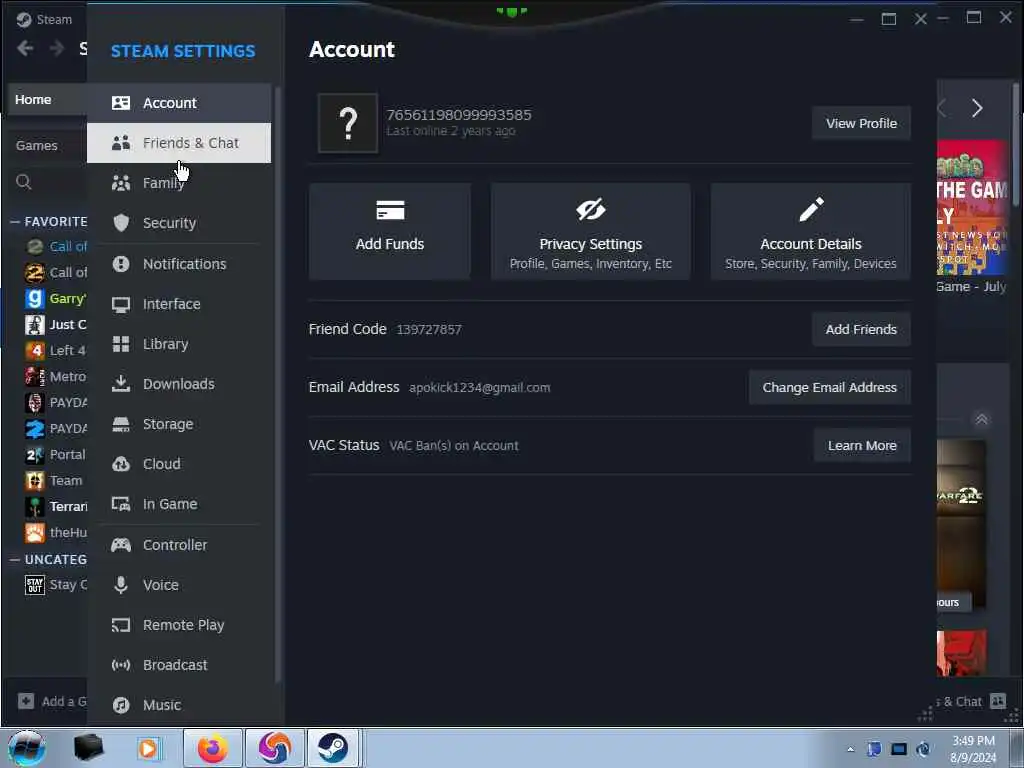Switch to Interface settings
The height and width of the screenshot is (768, 1024).
179,304
